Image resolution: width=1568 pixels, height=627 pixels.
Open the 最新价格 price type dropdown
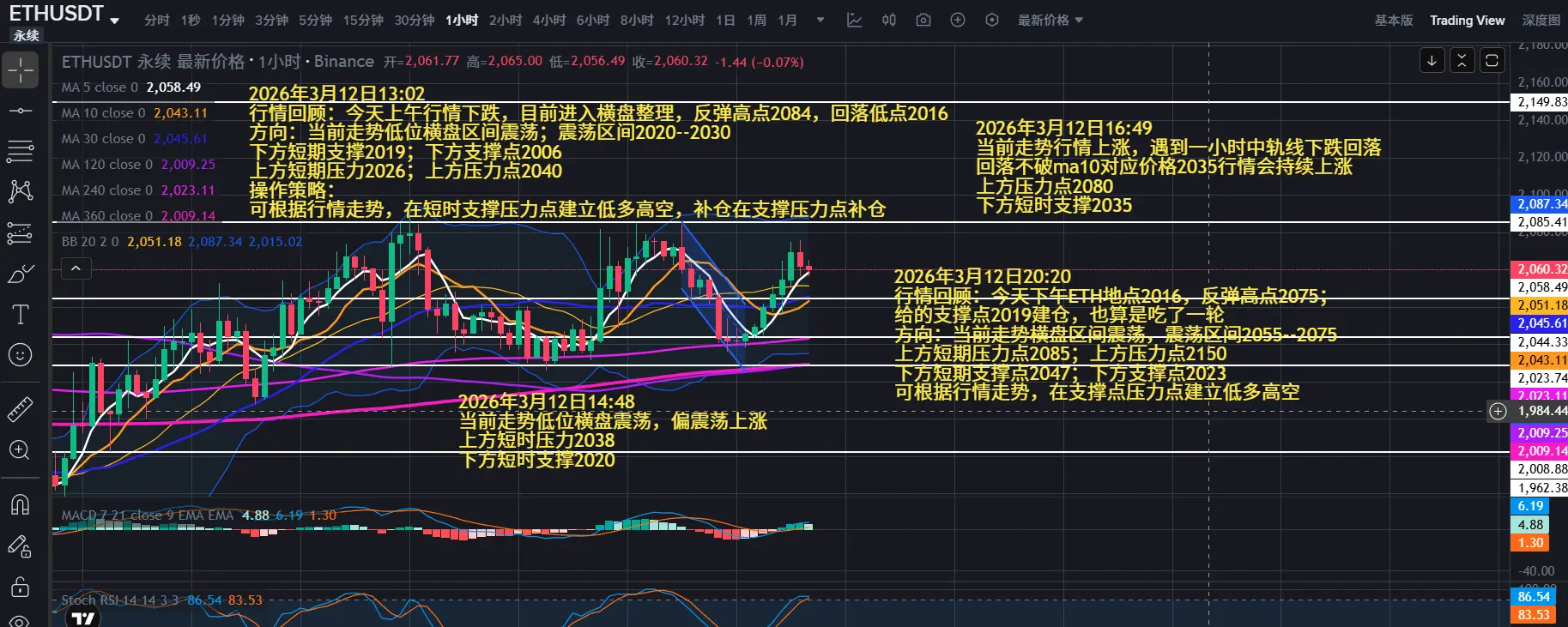[1050, 20]
